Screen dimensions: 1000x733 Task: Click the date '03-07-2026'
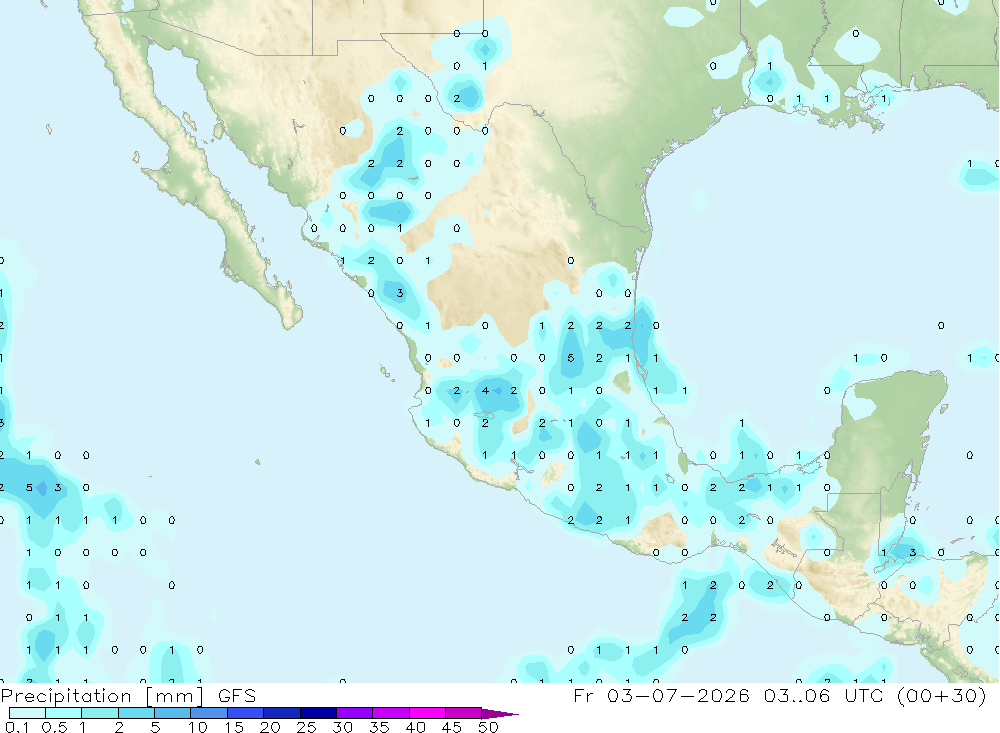(678, 695)
